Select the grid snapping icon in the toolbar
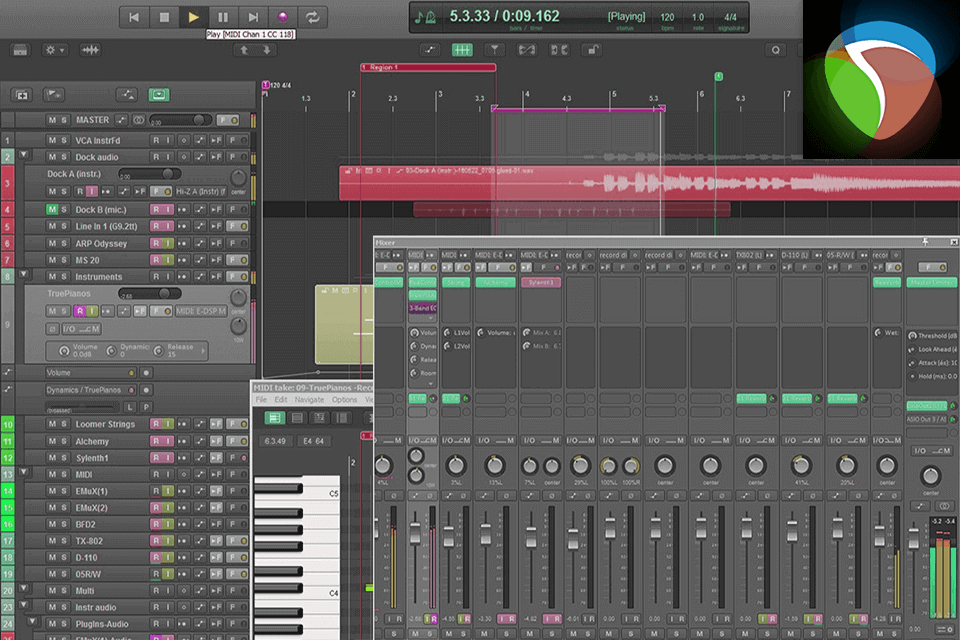This screenshot has height=640, width=960. point(463,50)
